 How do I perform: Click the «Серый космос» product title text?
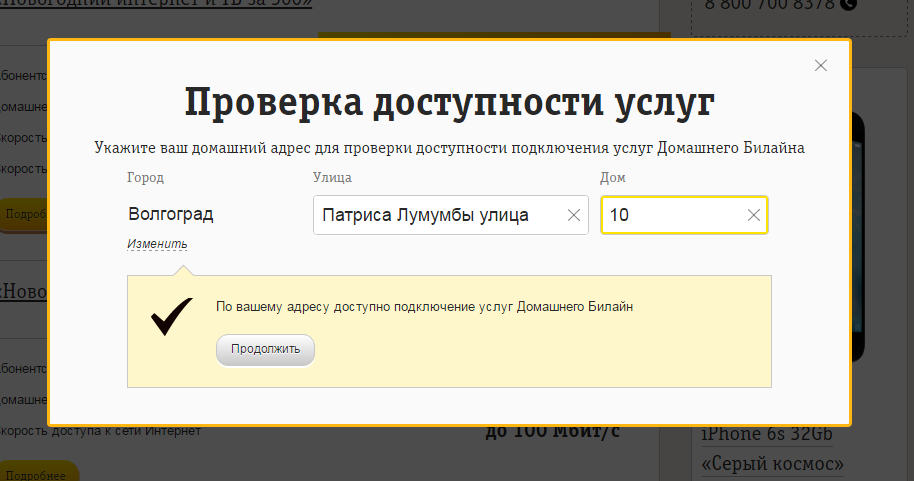pos(772,464)
